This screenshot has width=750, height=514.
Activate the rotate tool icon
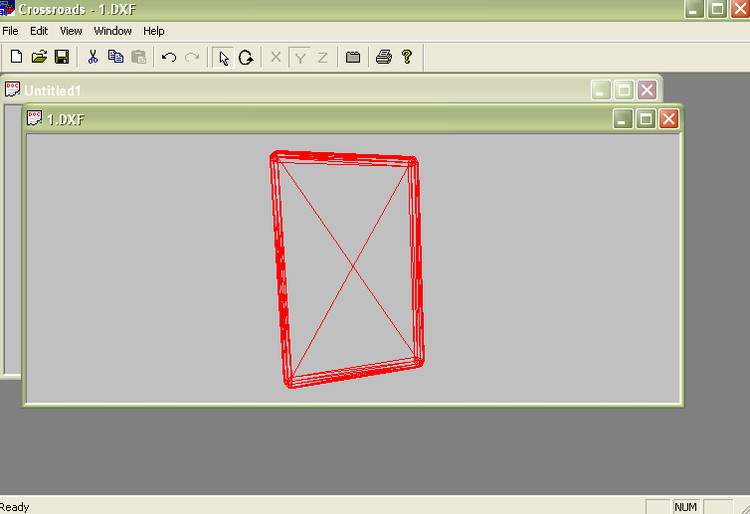pos(246,57)
